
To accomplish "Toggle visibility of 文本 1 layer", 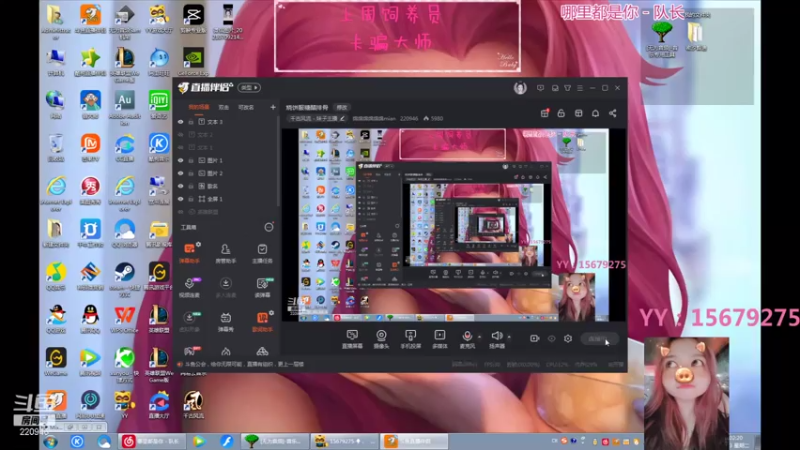I will click(181, 147).
